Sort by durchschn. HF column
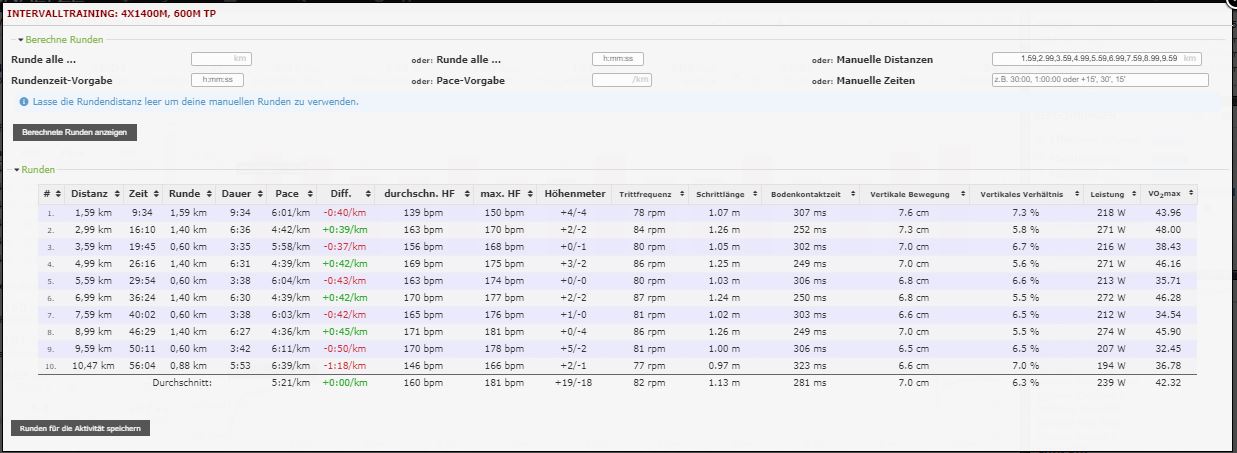Viewport: 1237px width, 453px height. click(x=423, y=193)
